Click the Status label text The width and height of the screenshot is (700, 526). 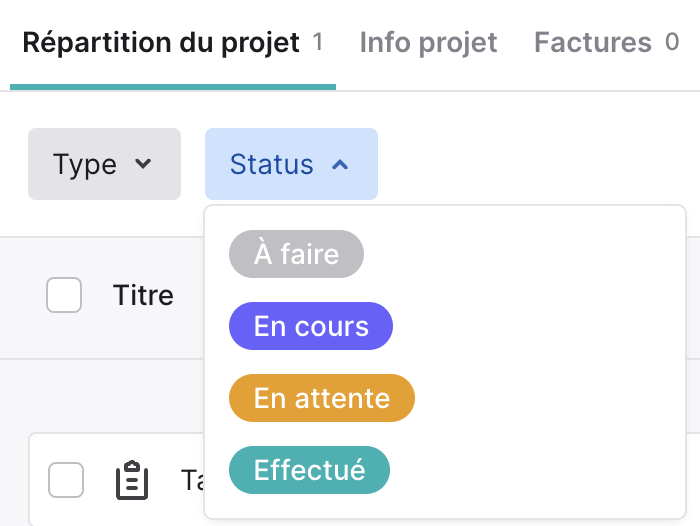click(x=271, y=164)
